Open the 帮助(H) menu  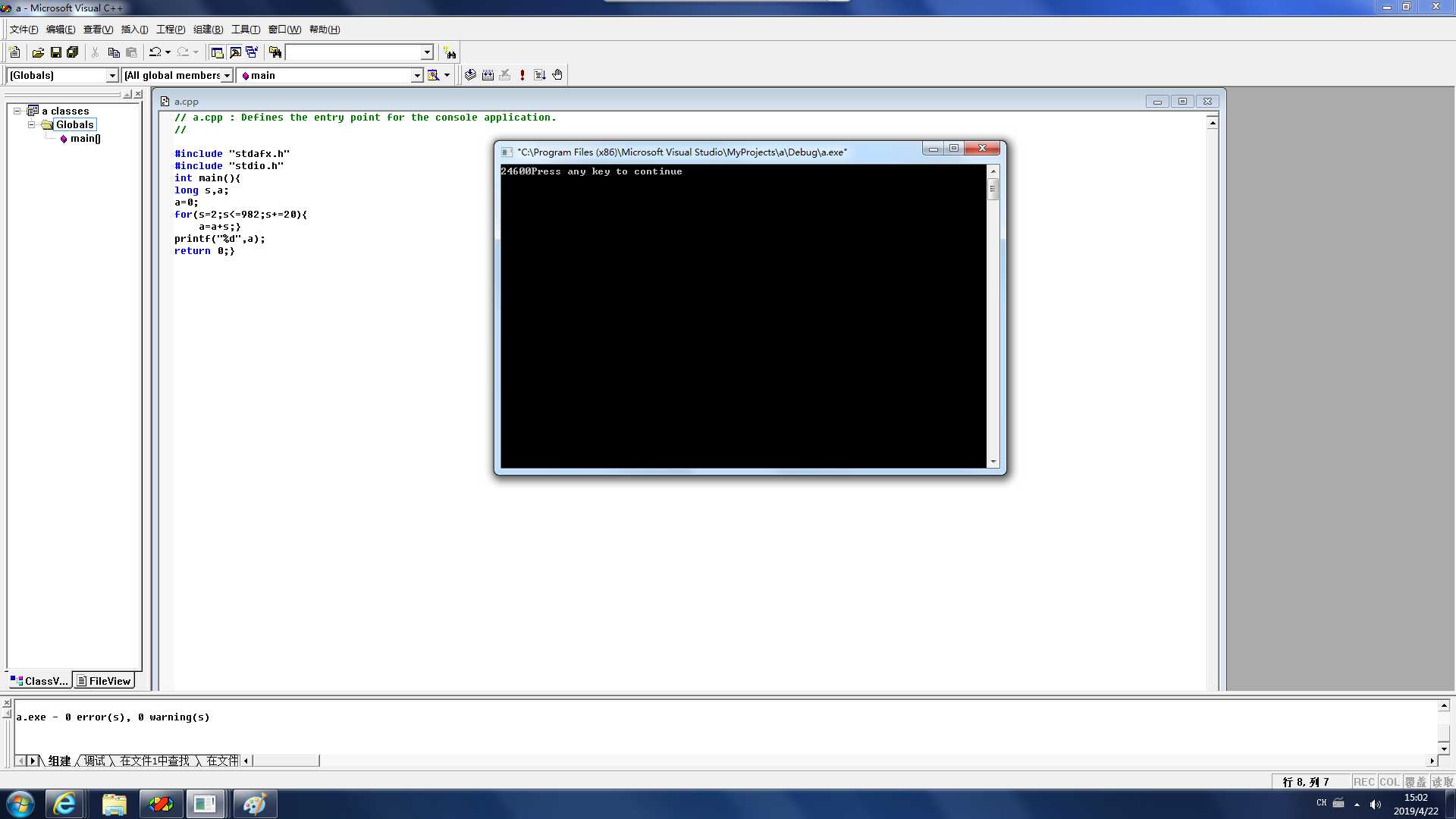click(x=325, y=30)
